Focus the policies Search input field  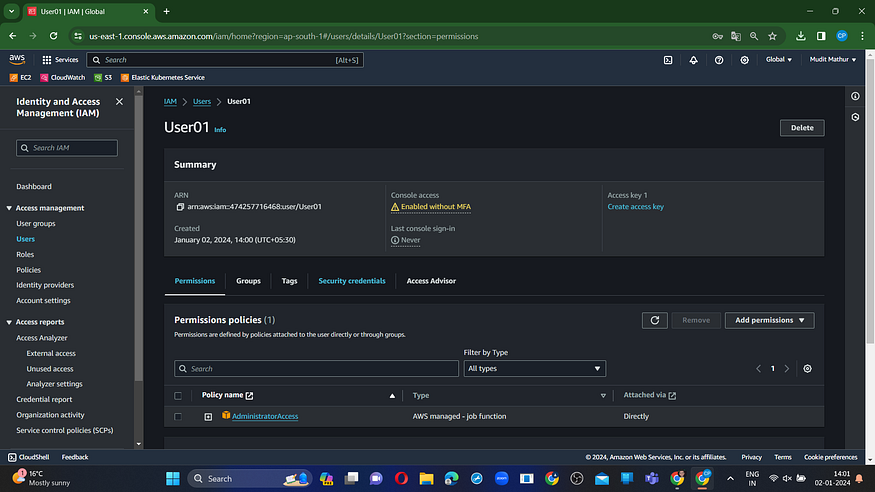click(316, 369)
